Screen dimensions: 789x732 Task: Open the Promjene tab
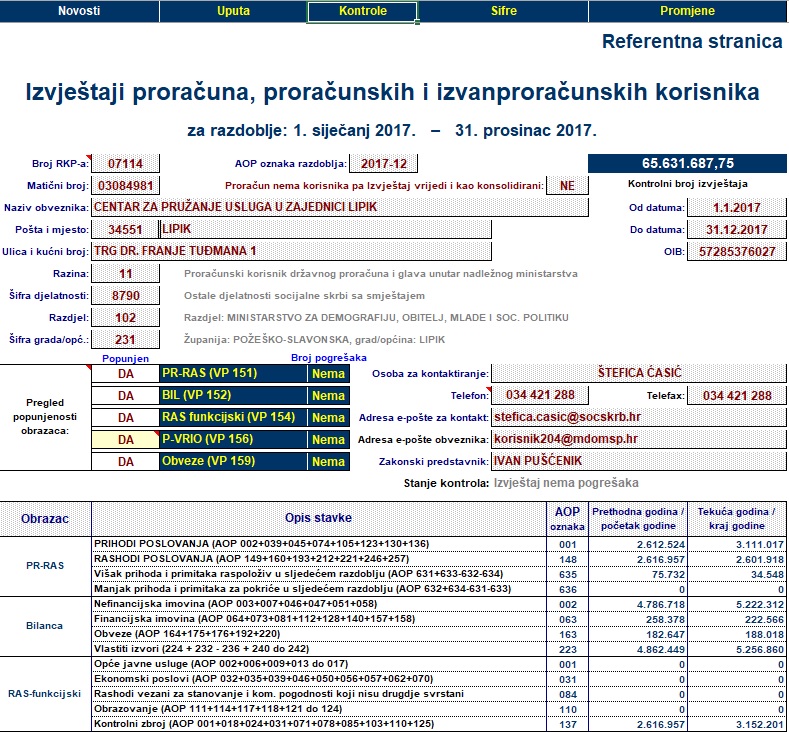point(687,11)
